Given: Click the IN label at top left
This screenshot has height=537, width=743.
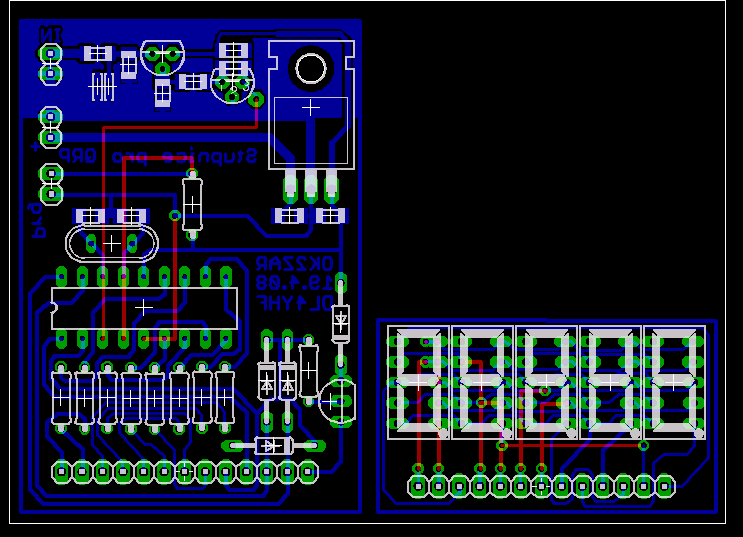Looking at the screenshot, I should coord(50,33).
